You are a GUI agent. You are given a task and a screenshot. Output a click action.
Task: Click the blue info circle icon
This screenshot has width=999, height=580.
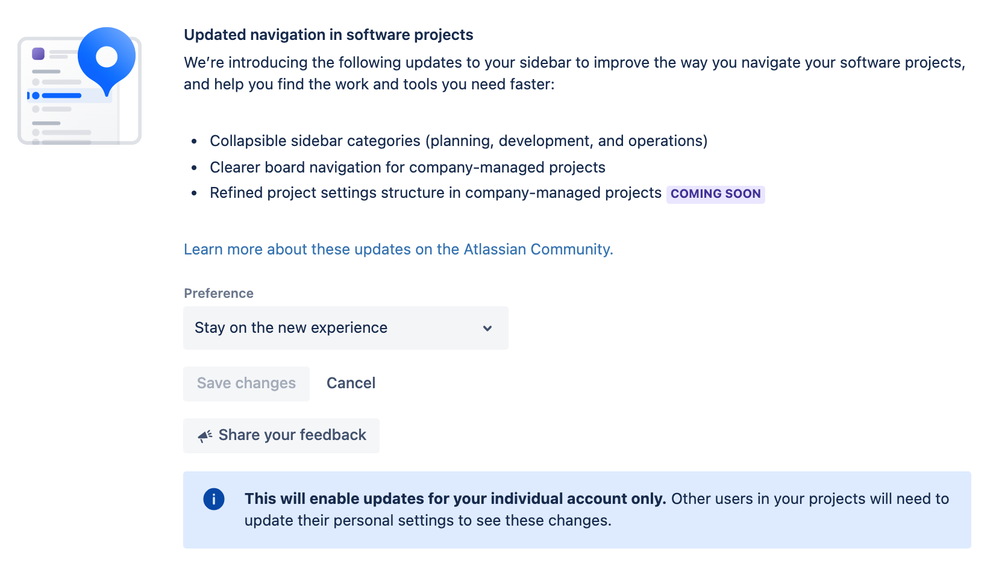tap(213, 499)
